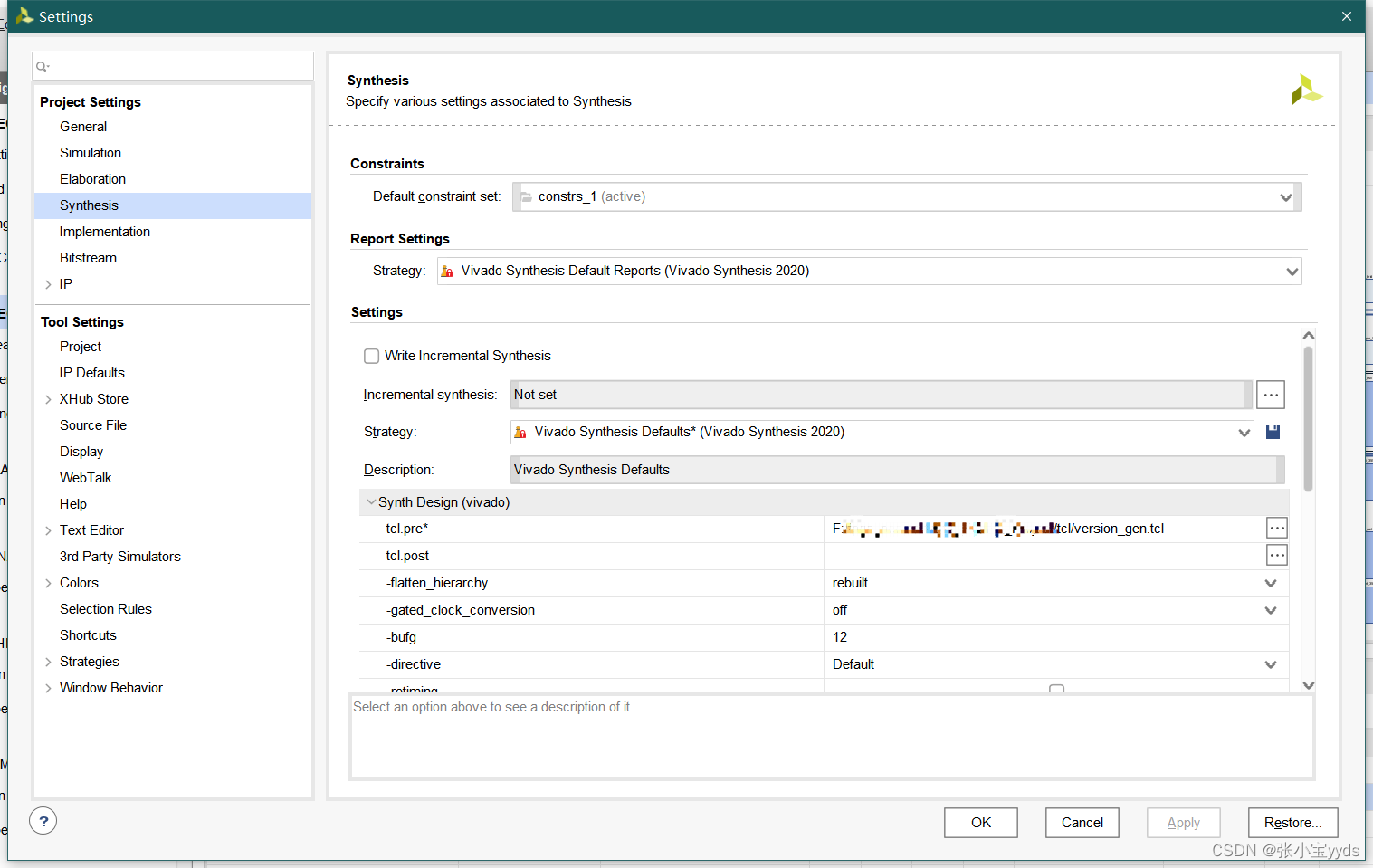The height and width of the screenshot is (868, 1373).
Task: Select General project settings
Action: 83,127
